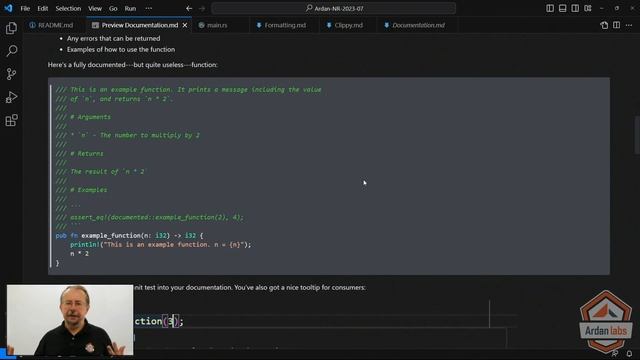This screenshot has width=640, height=360.
Task: Open the Source Control view
Action: coord(11,74)
